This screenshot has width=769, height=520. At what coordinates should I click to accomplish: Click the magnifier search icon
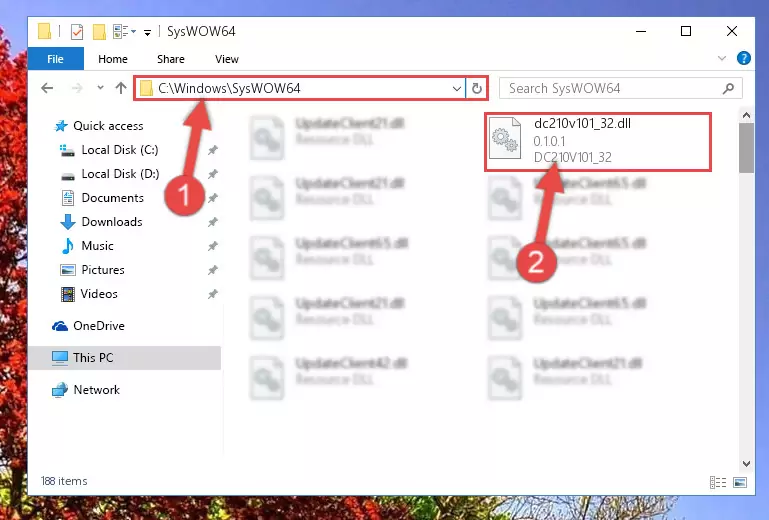tap(728, 88)
